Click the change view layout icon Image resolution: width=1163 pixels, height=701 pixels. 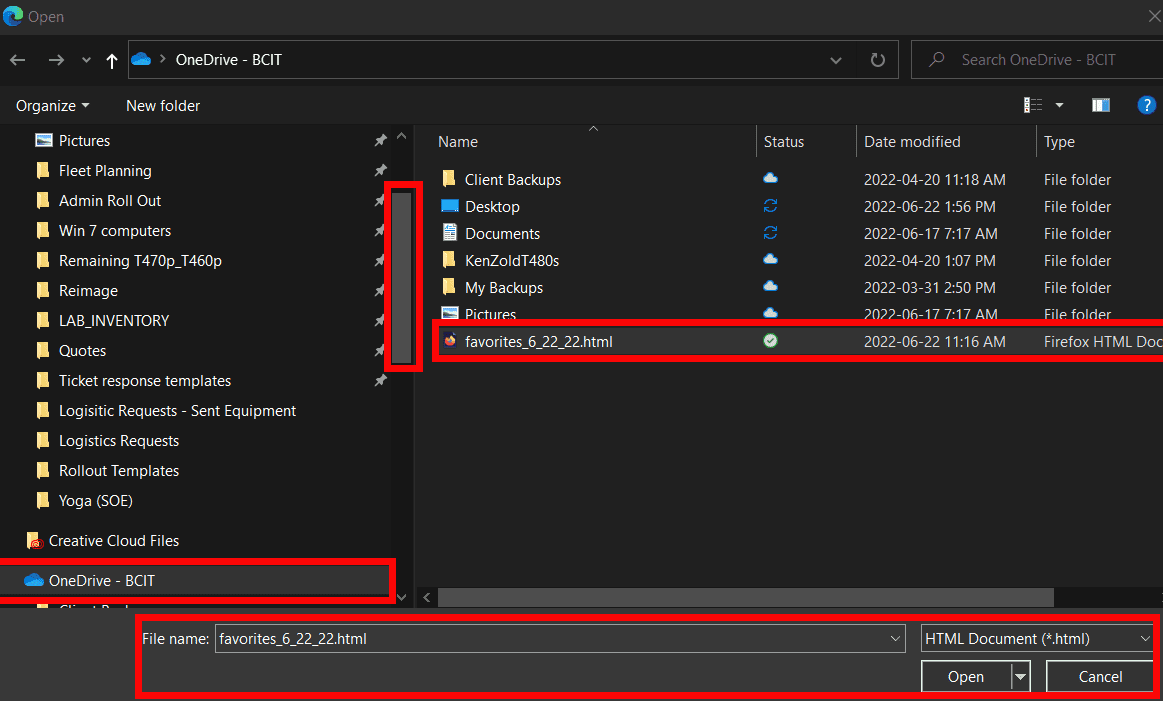[1033, 105]
